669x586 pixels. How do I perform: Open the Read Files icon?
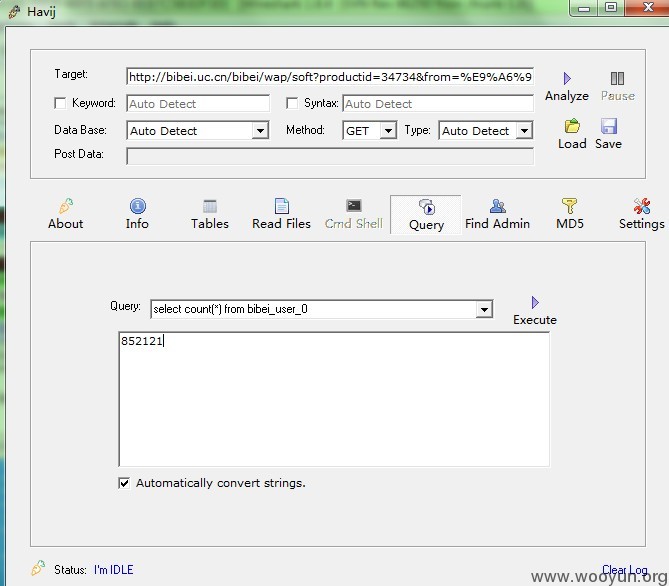[282, 206]
